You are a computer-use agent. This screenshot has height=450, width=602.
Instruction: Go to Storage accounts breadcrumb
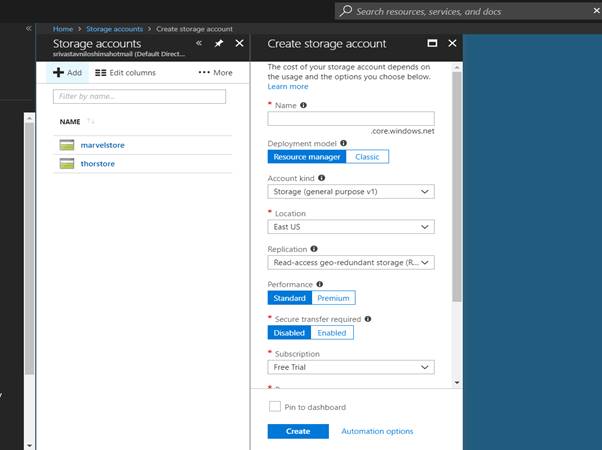[x=114, y=29]
